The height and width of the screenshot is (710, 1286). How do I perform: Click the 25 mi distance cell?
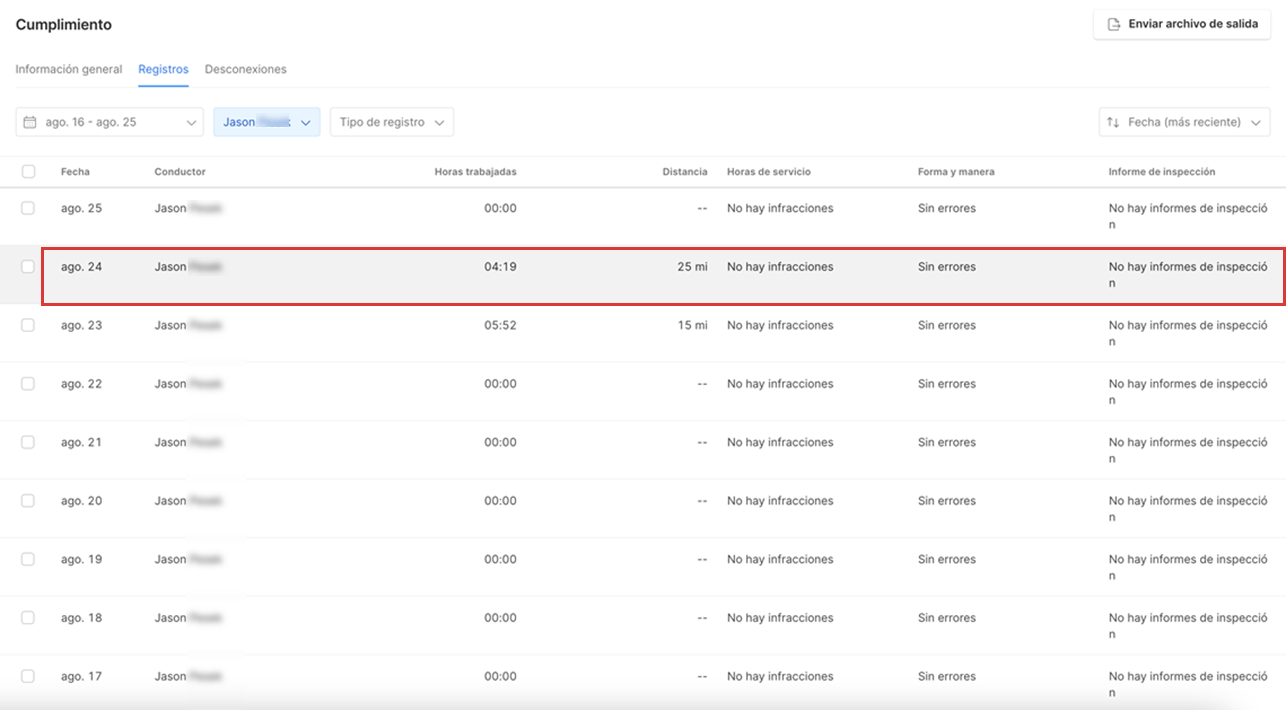692,267
